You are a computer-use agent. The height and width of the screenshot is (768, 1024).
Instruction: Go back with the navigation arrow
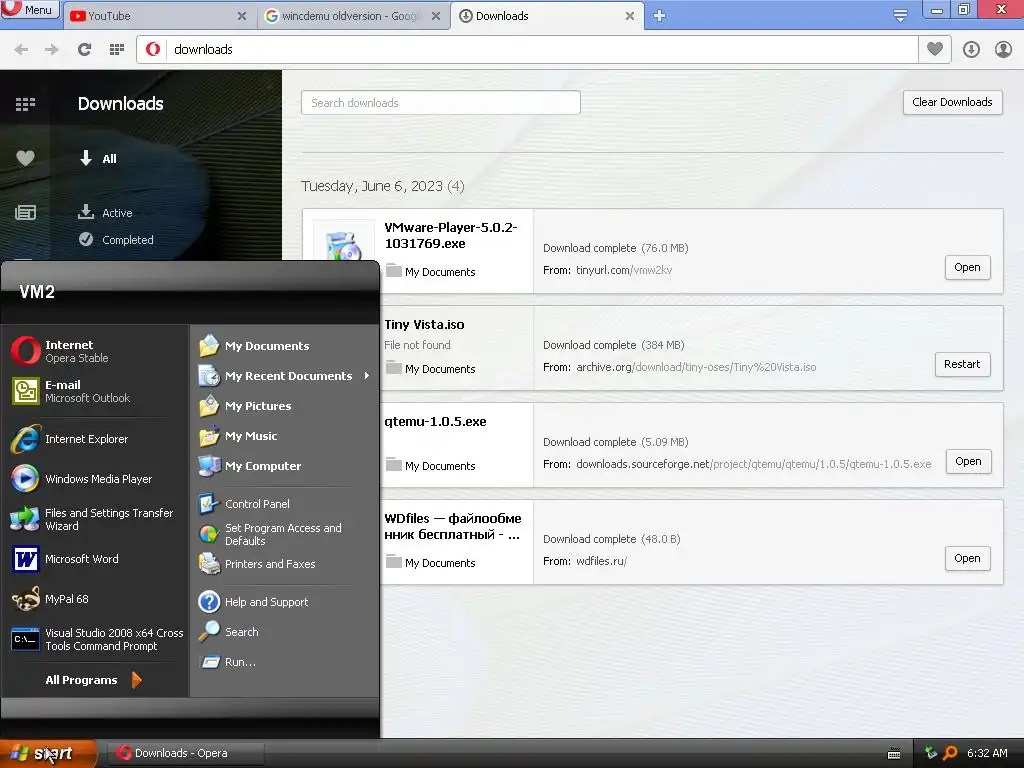21,49
